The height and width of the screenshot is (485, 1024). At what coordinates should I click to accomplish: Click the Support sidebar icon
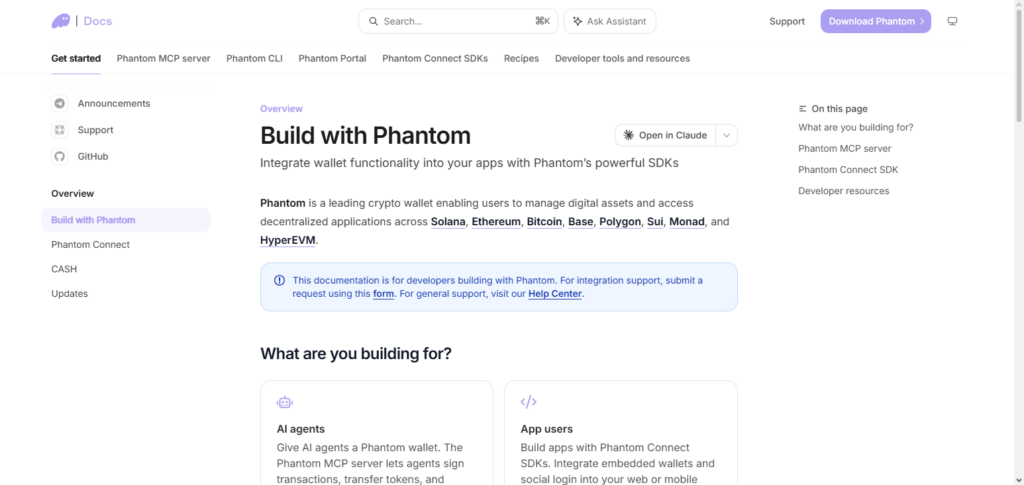59,130
